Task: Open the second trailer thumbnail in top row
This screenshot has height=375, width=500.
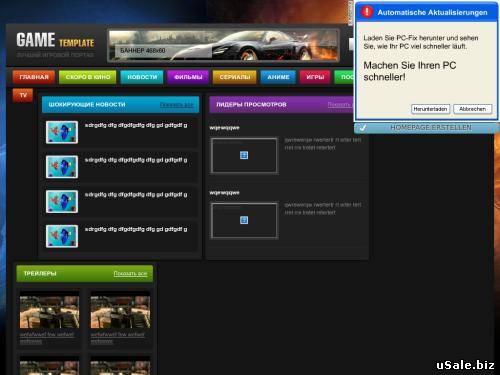Action: tap(120, 311)
